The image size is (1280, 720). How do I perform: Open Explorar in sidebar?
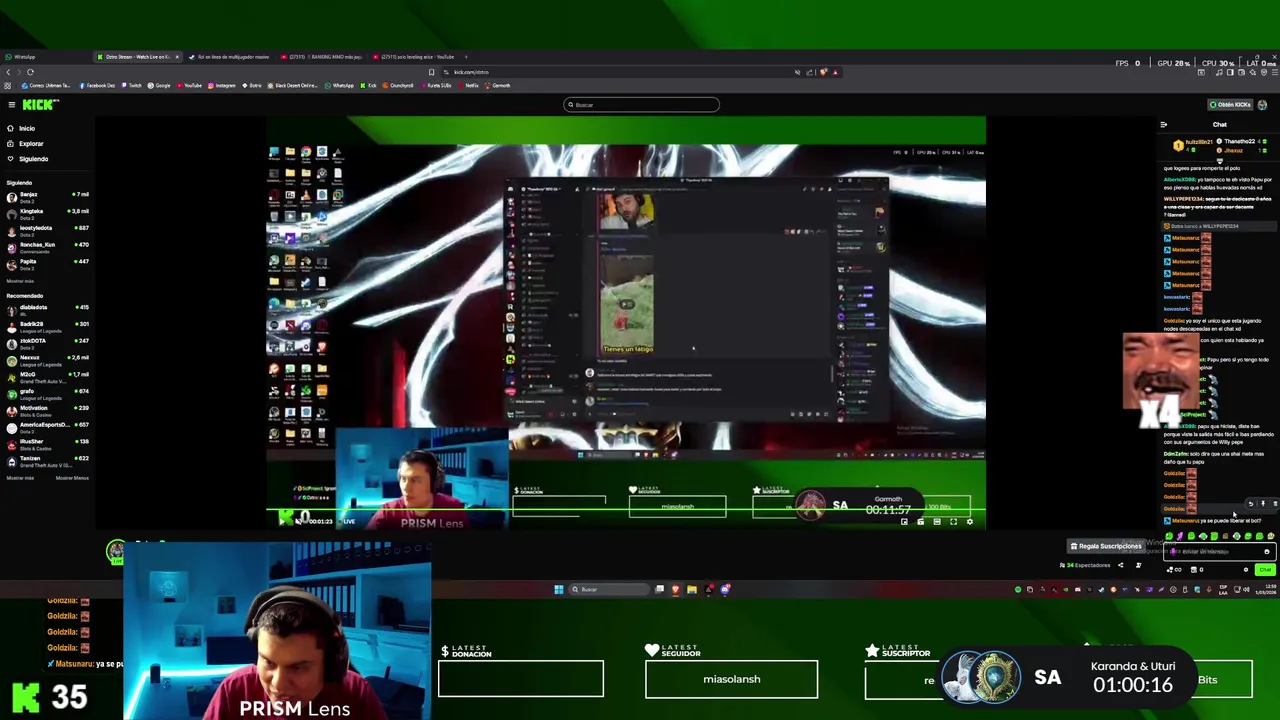point(24,144)
